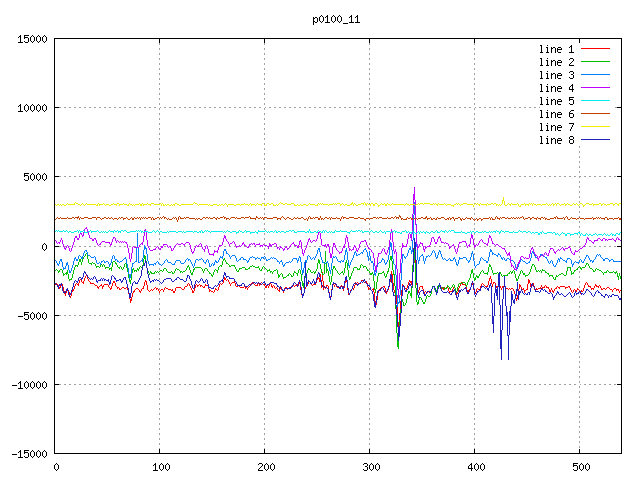Click the 15000 y-axis tick label

coord(32,39)
